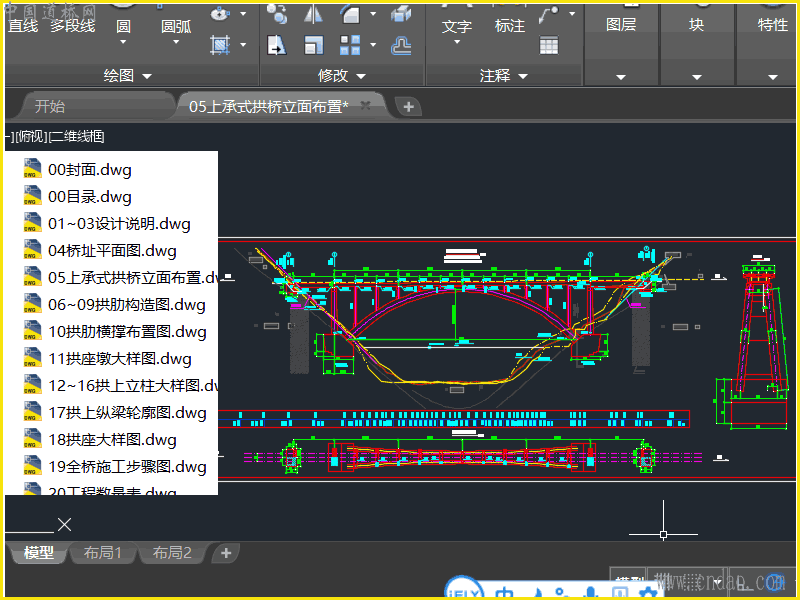Viewport: 800px width, 600px height.
Task: Select the Copy tool in the Modify panel
Action: coord(277,14)
